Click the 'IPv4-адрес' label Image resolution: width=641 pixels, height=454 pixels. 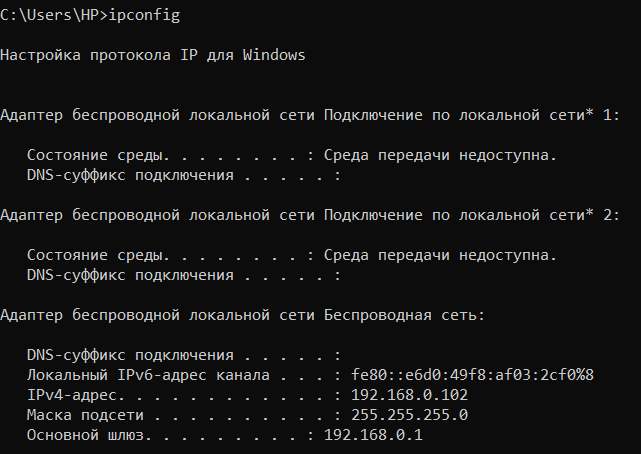click(72, 395)
